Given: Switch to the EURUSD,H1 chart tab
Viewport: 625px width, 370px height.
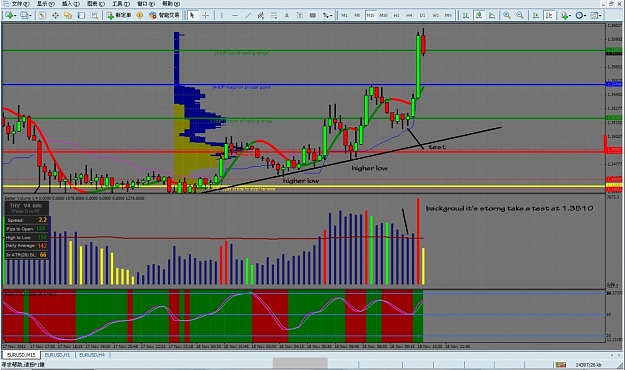Looking at the screenshot, I should [57, 354].
